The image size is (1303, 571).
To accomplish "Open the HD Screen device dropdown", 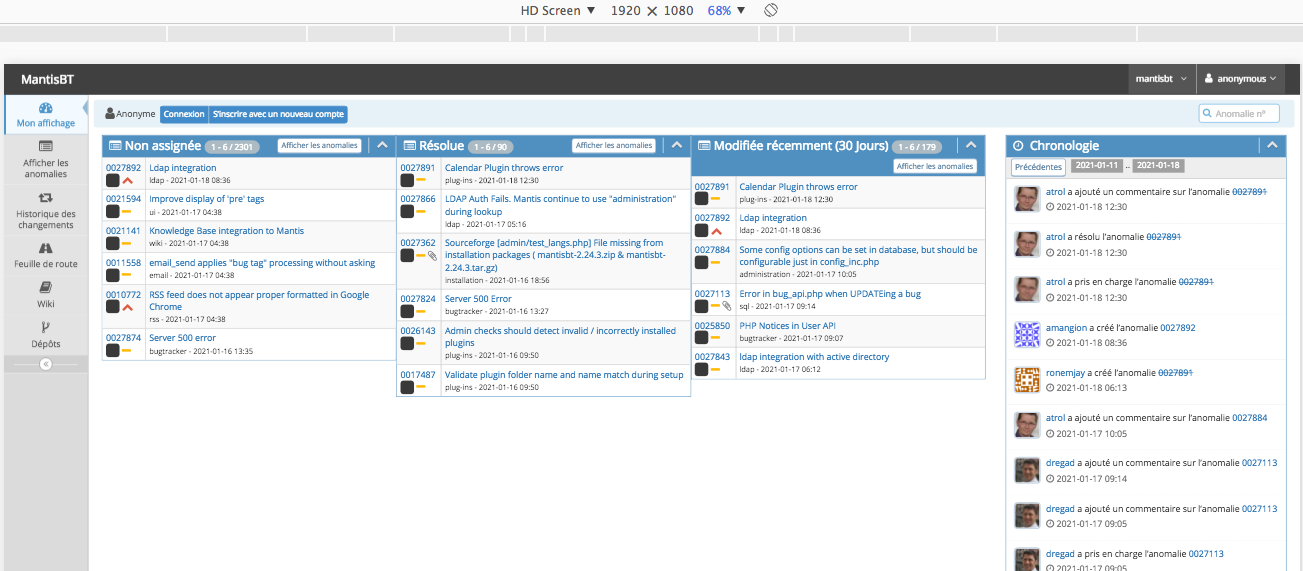I will pyautogui.click(x=558, y=10).
